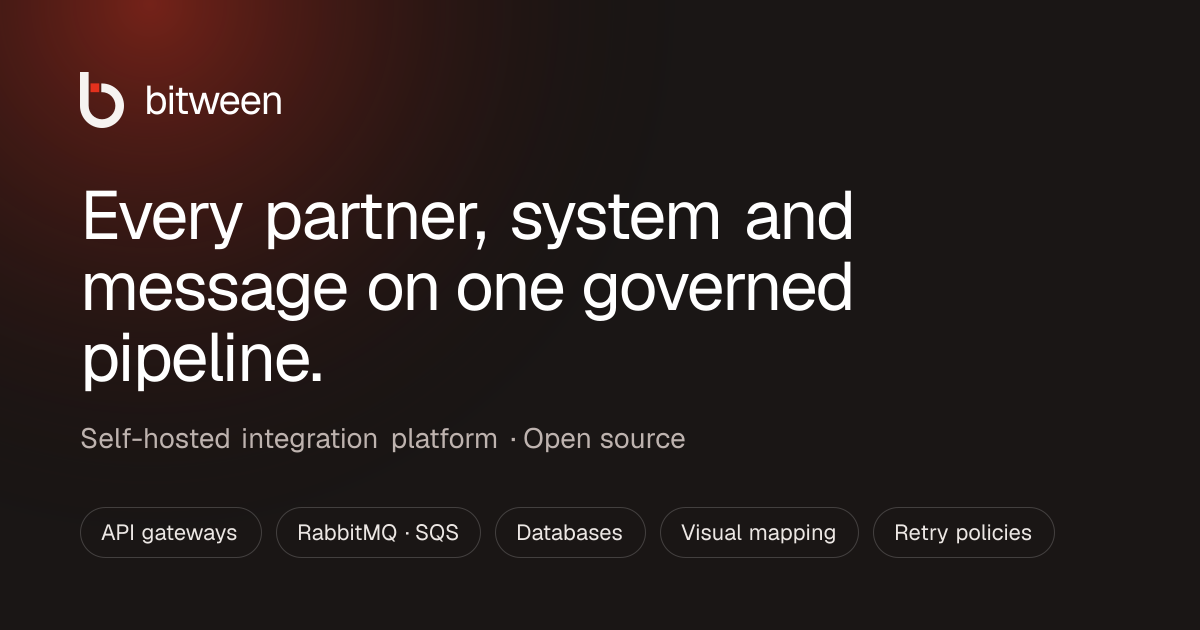Select the RabbitMQ · SQS pill

[378, 532]
